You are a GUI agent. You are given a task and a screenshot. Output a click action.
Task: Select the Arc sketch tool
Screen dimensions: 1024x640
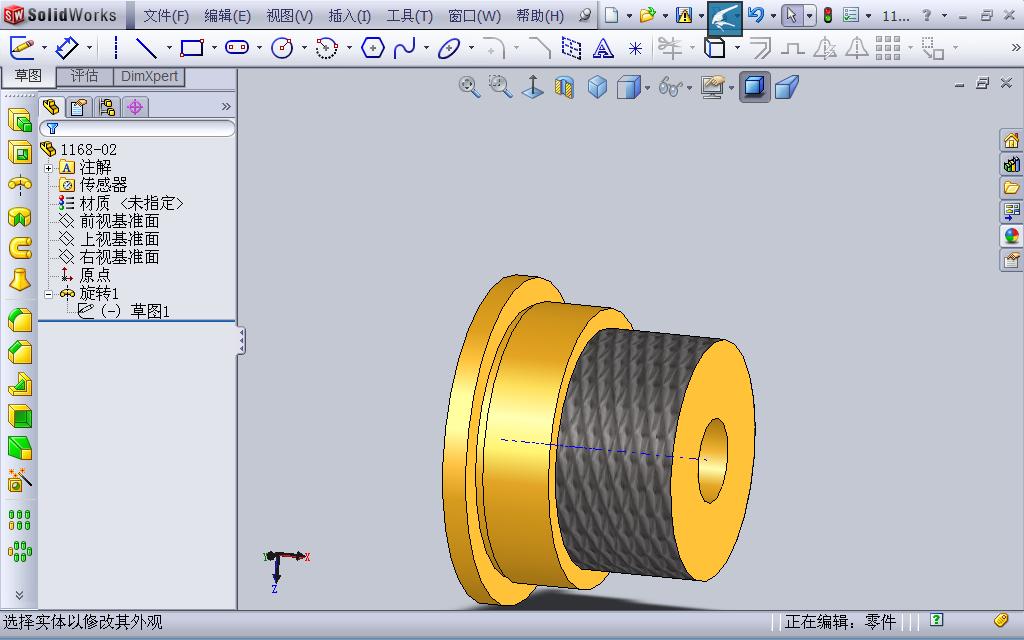coord(327,48)
